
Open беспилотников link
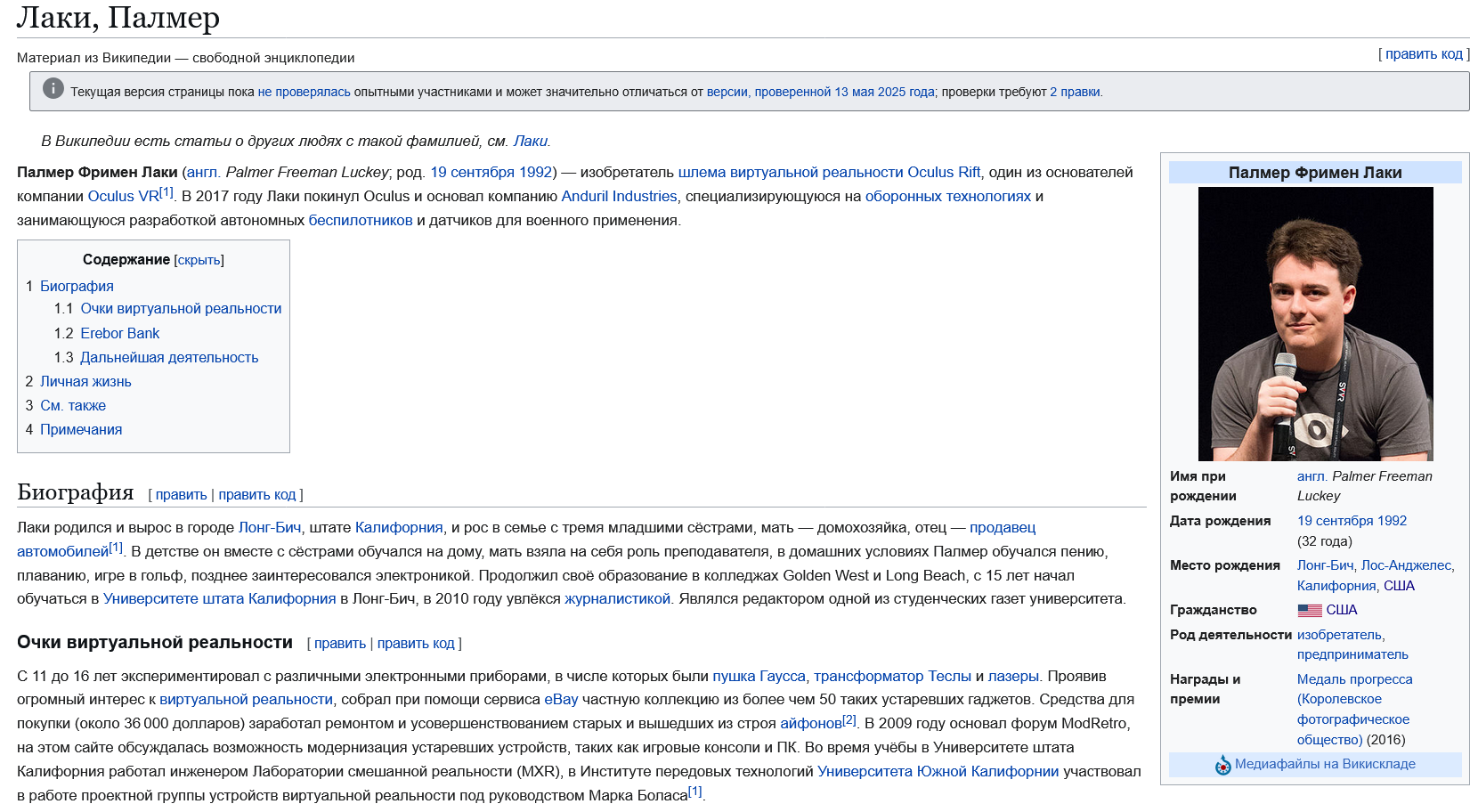[x=361, y=220]
